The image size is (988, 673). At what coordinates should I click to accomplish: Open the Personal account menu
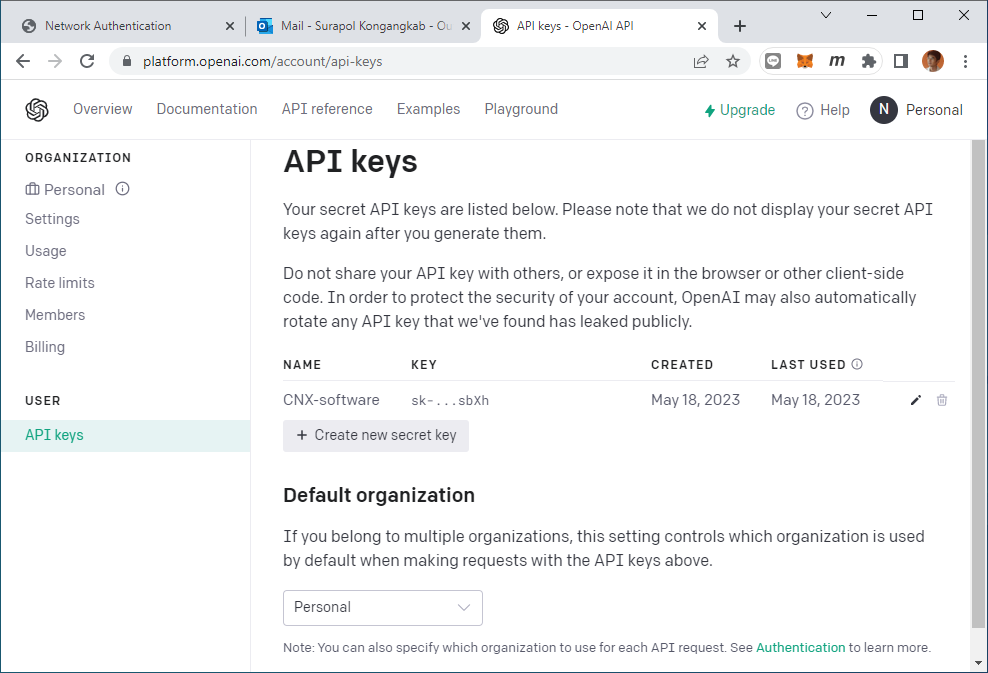pyautogui.click(x=917, y=110)
